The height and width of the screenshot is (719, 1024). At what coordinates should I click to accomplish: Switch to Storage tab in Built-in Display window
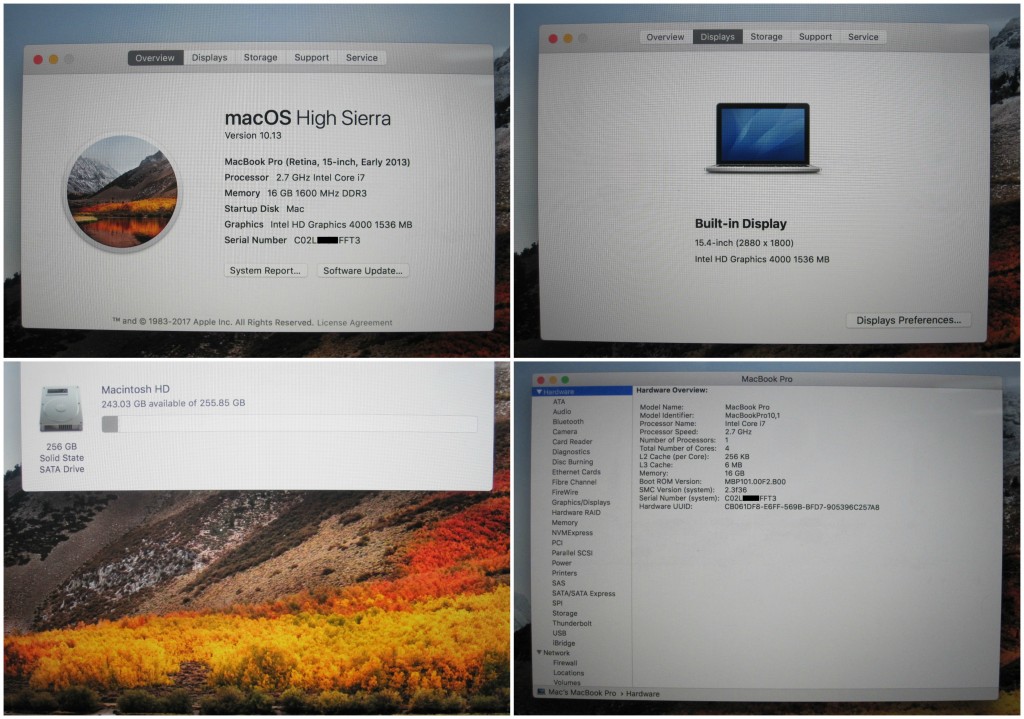click(766, 37)
